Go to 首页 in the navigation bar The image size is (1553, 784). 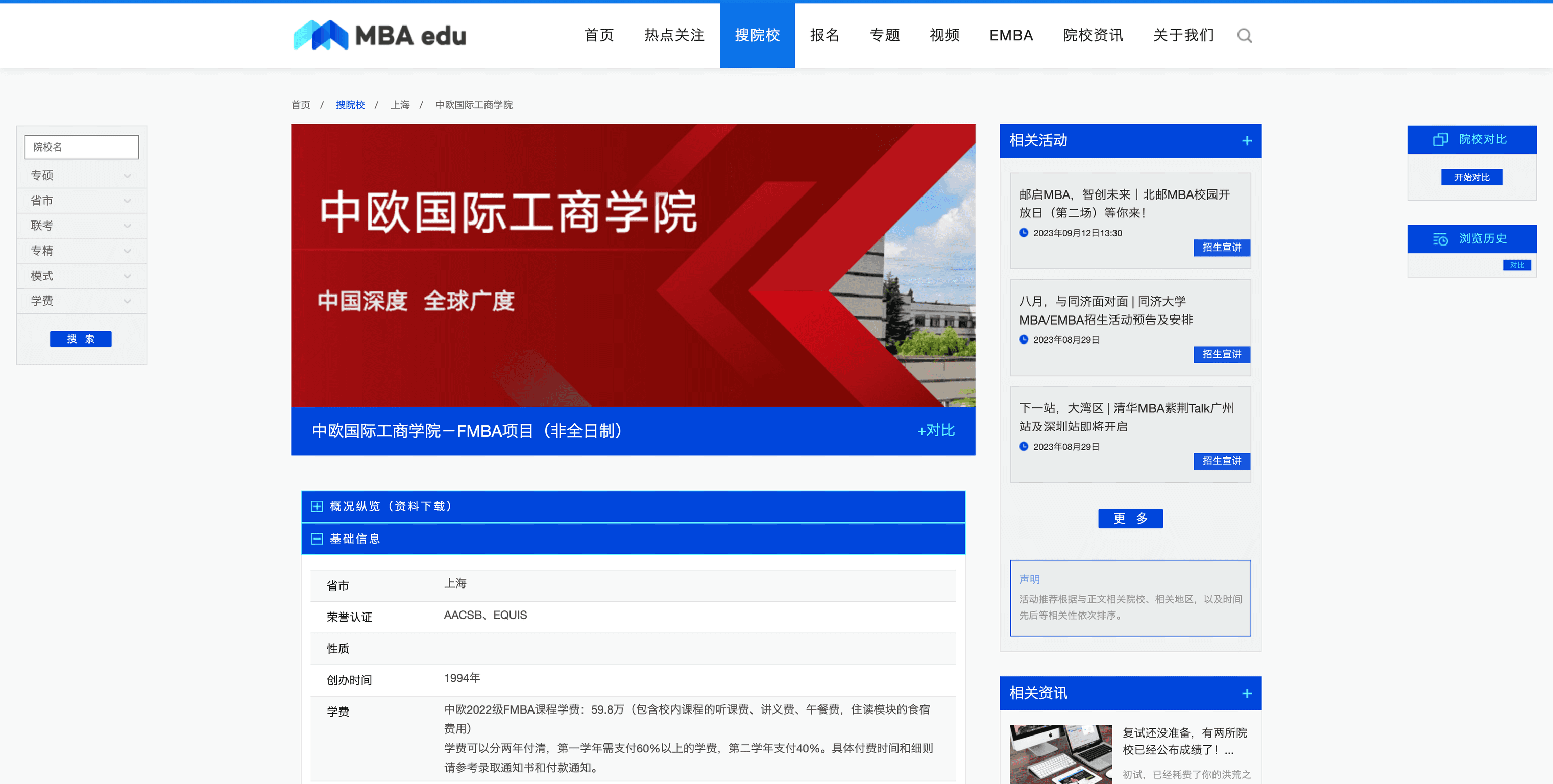tap(599, 36)
